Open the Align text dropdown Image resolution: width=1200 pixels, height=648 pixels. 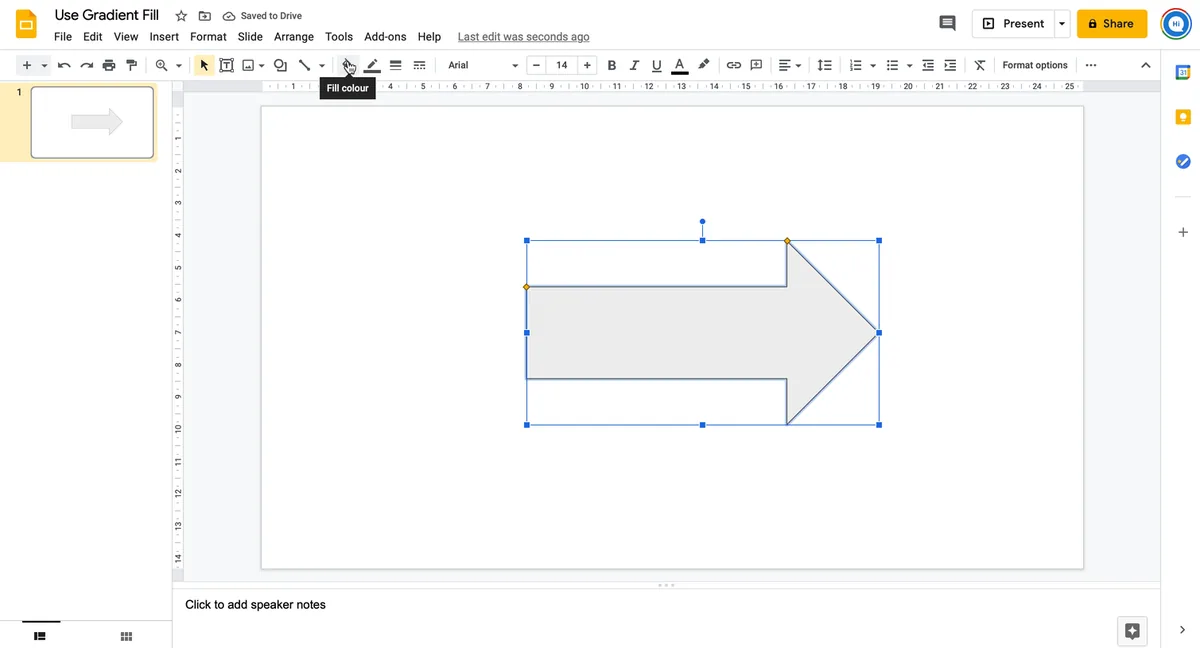click(790, 65)
